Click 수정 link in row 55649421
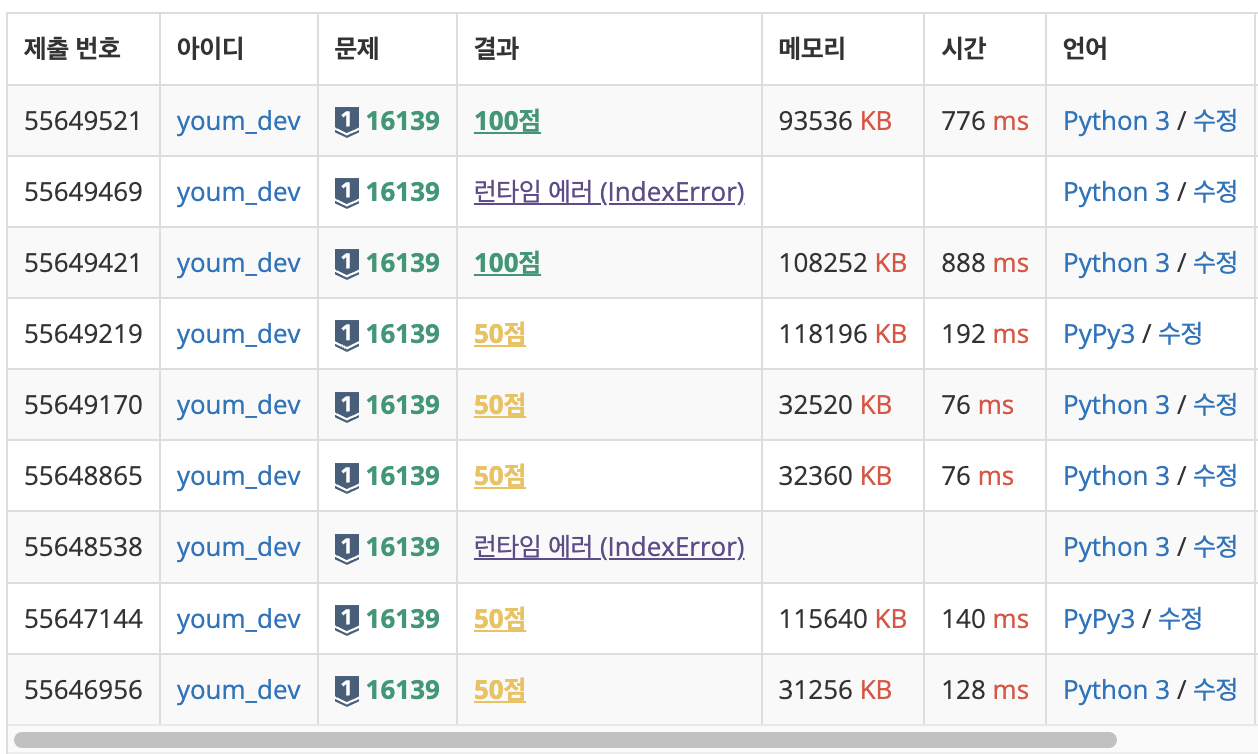The image size is (1258, 754). tap(1216, 263)
